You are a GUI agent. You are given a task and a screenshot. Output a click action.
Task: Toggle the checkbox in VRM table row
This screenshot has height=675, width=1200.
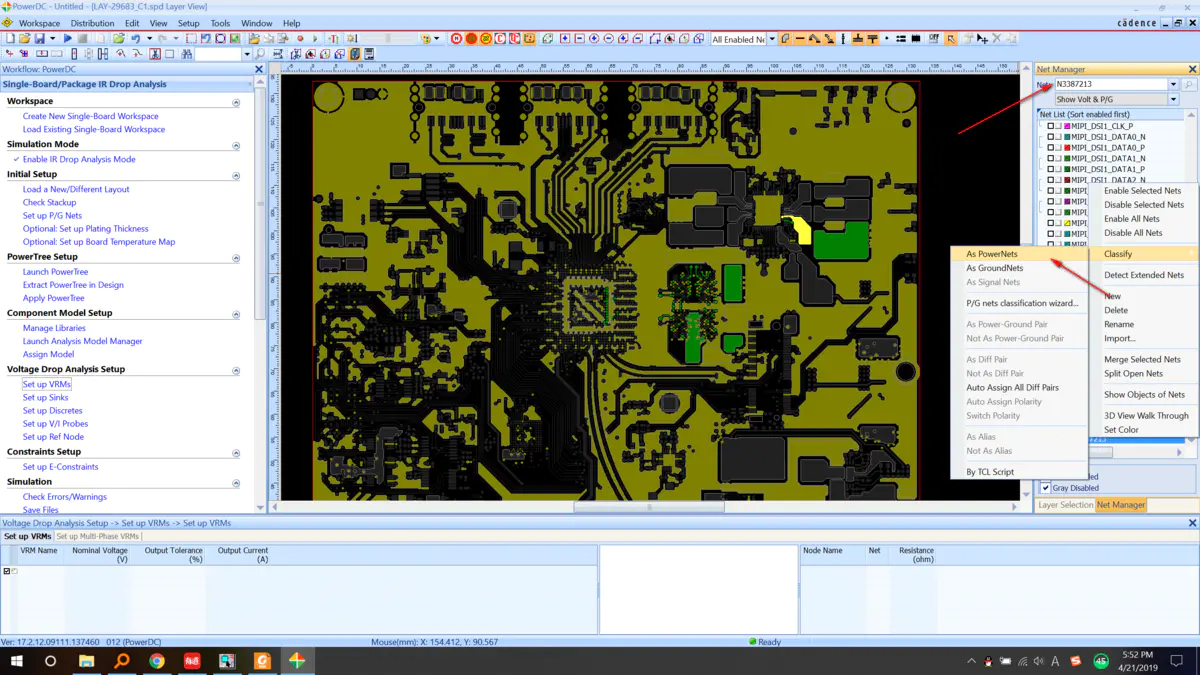(x=6, y=571)
